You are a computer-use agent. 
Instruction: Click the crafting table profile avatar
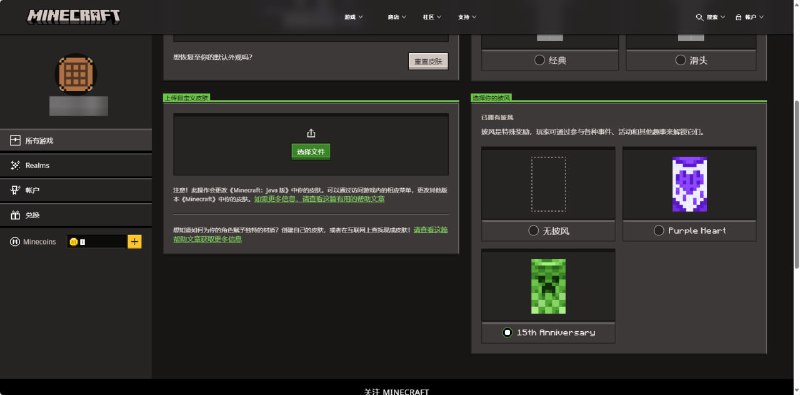[76, 74]
